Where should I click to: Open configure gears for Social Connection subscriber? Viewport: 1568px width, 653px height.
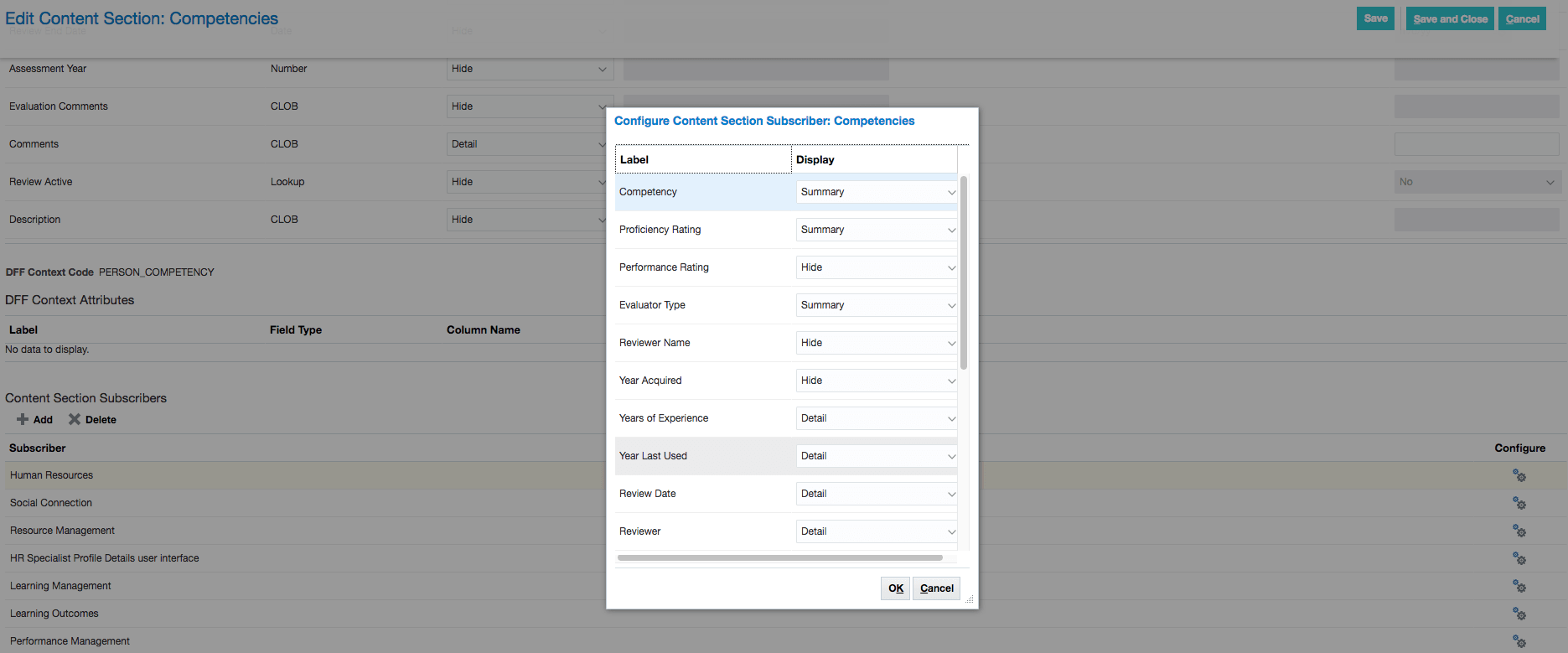[1519, 503]
